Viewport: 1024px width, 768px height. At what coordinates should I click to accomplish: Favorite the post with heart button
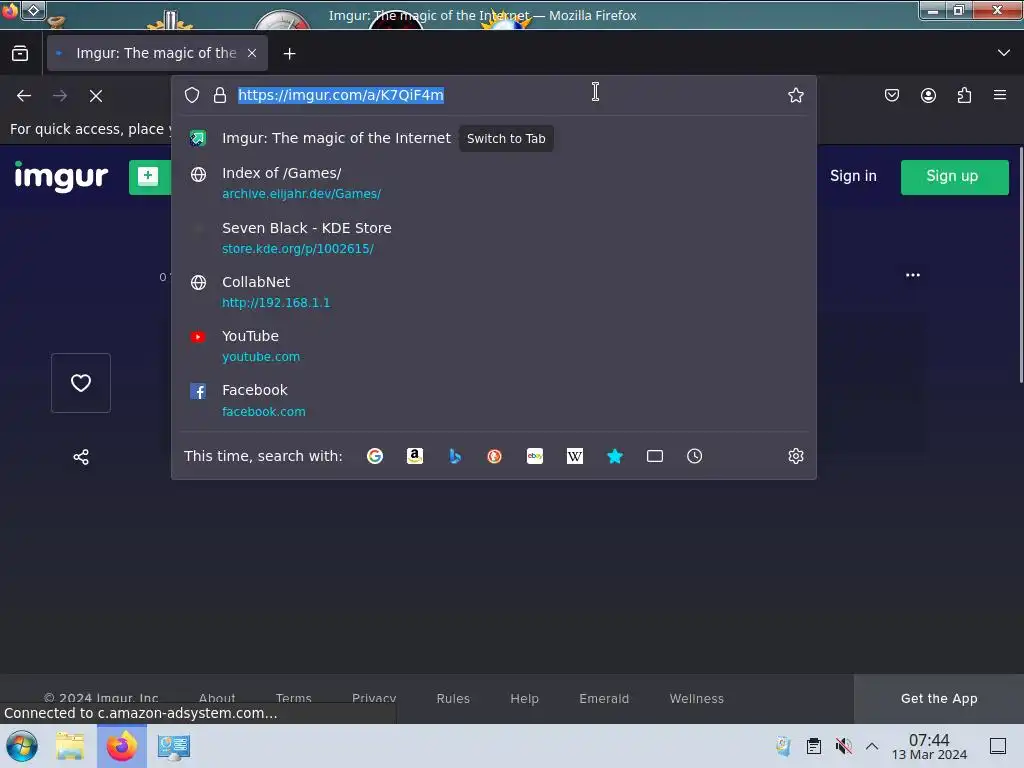coord(81,383)
